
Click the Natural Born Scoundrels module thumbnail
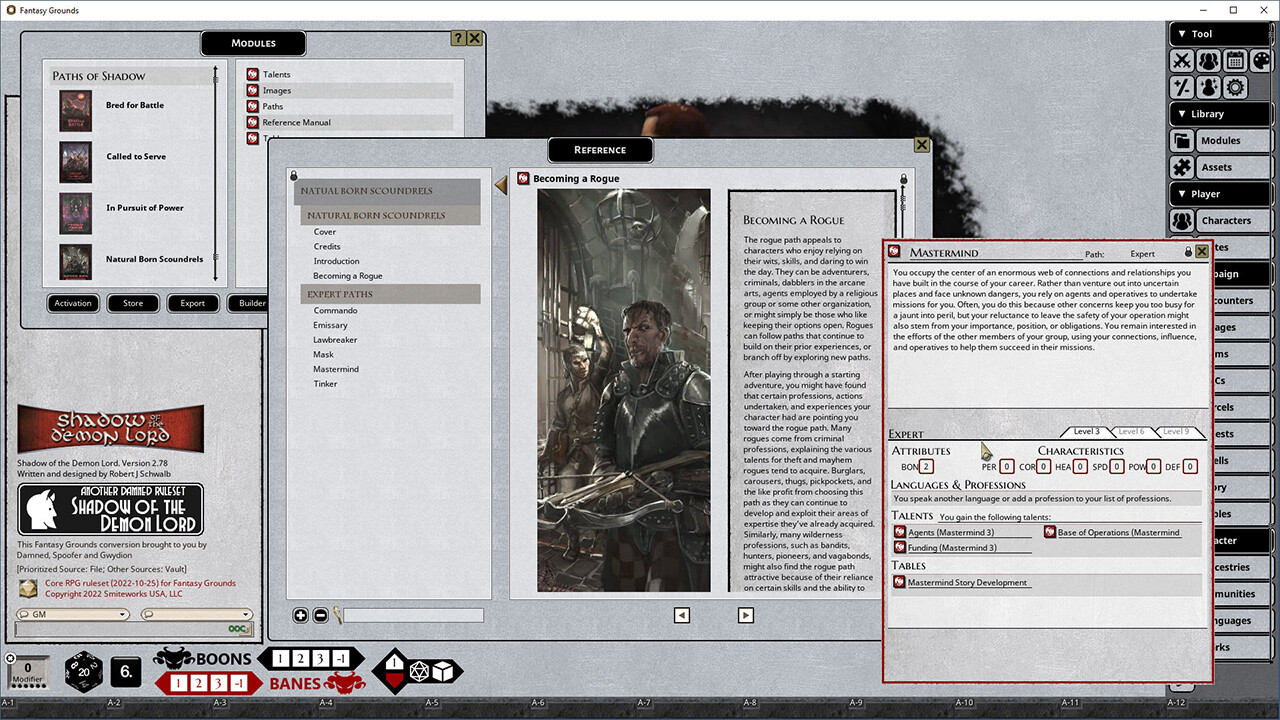[x=75, y=260]
